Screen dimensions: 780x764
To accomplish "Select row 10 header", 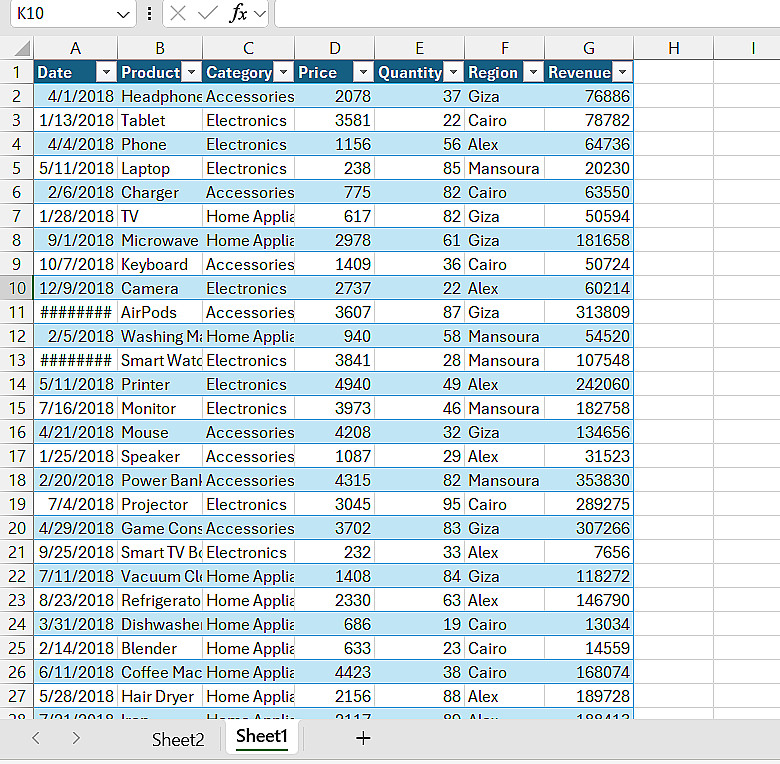I will click(16, 288).
